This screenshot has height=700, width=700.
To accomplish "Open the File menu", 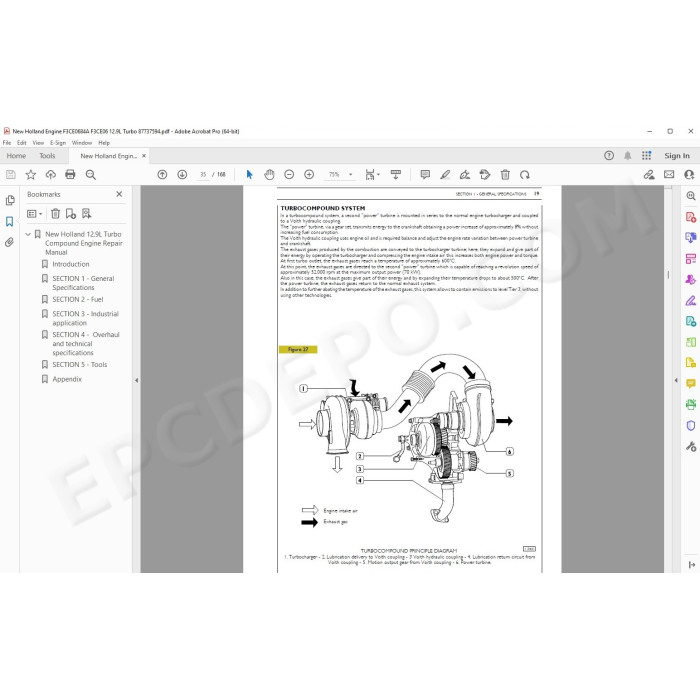I will coord(7,143).
